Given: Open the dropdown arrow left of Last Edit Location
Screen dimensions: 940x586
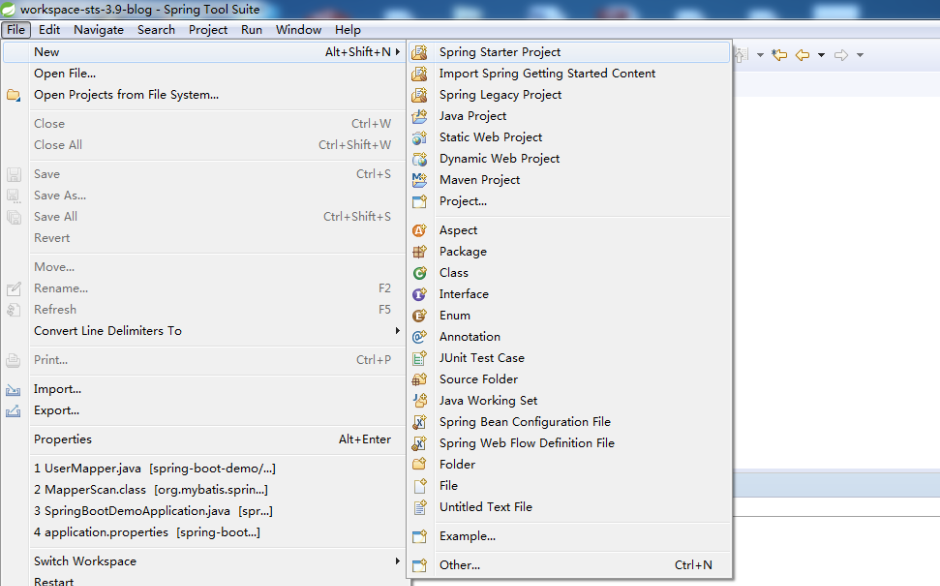Looking at the screenshot, I should coord(760,55).
